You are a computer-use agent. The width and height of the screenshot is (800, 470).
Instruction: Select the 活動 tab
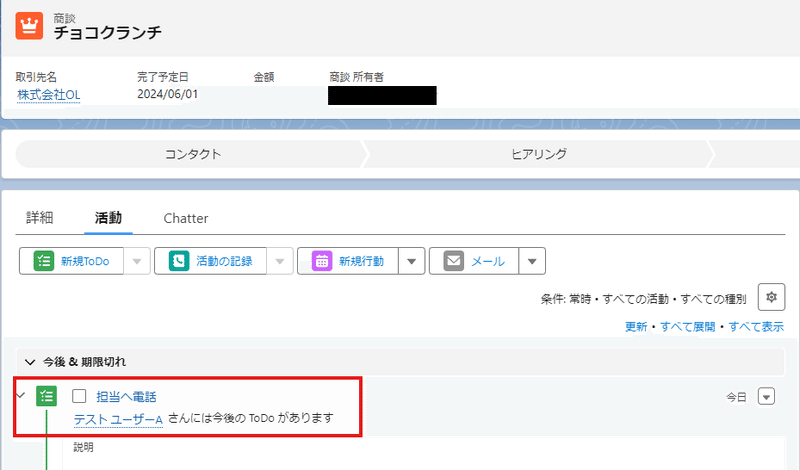[108, 218]
